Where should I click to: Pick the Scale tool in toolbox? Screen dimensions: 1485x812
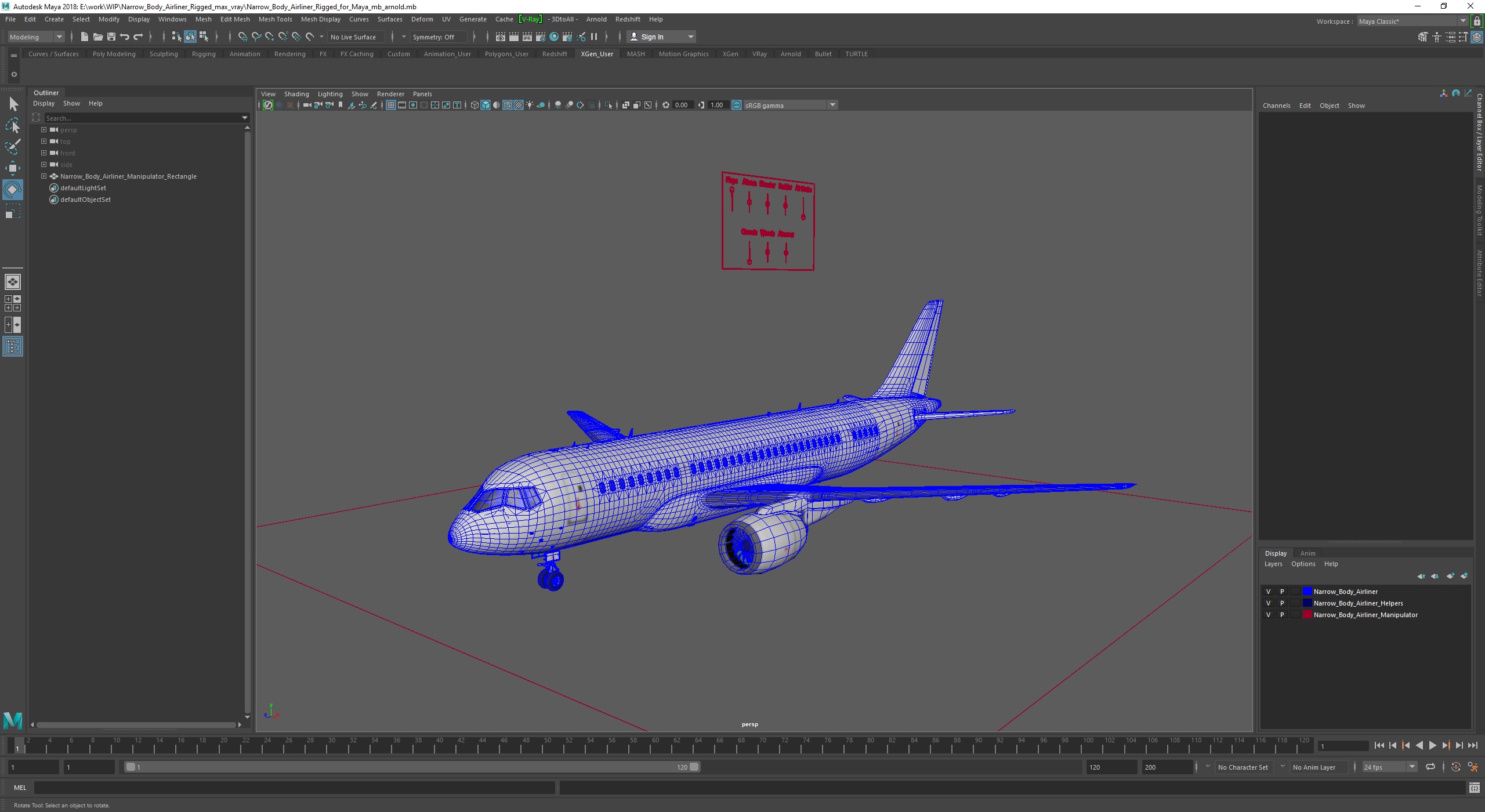click(13, 211)
